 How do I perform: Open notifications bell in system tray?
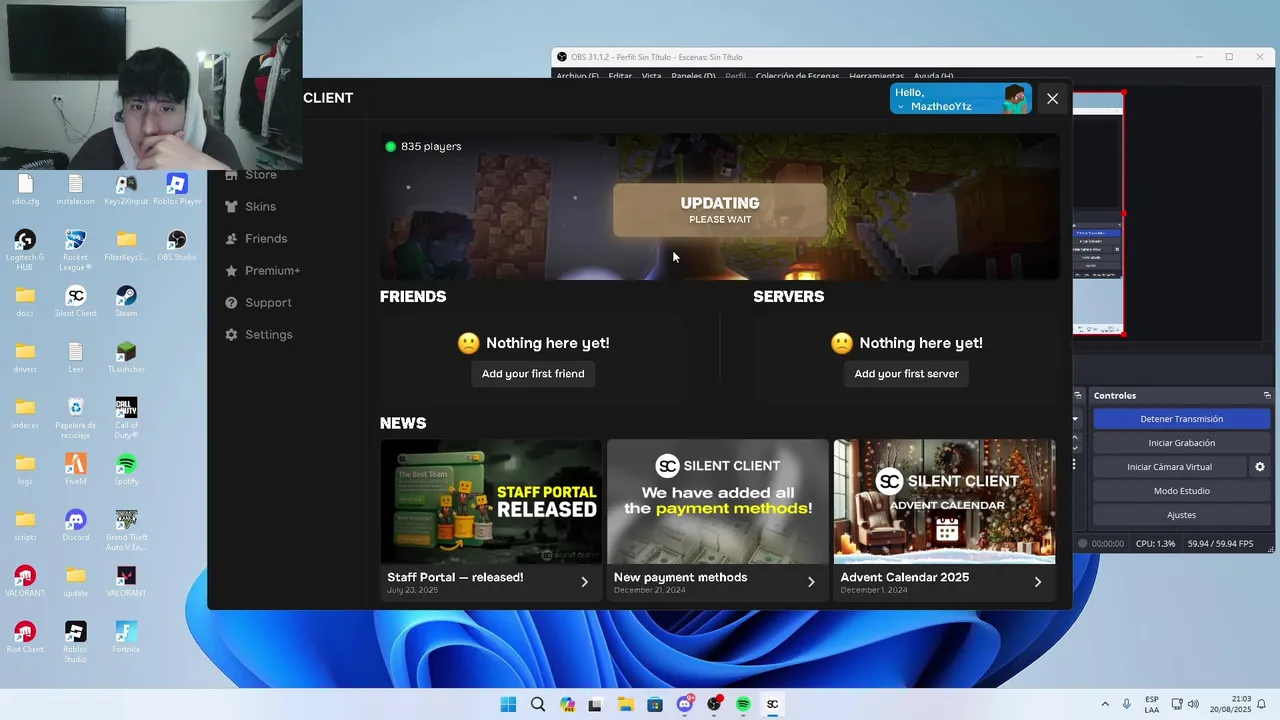pos(1262,704)
